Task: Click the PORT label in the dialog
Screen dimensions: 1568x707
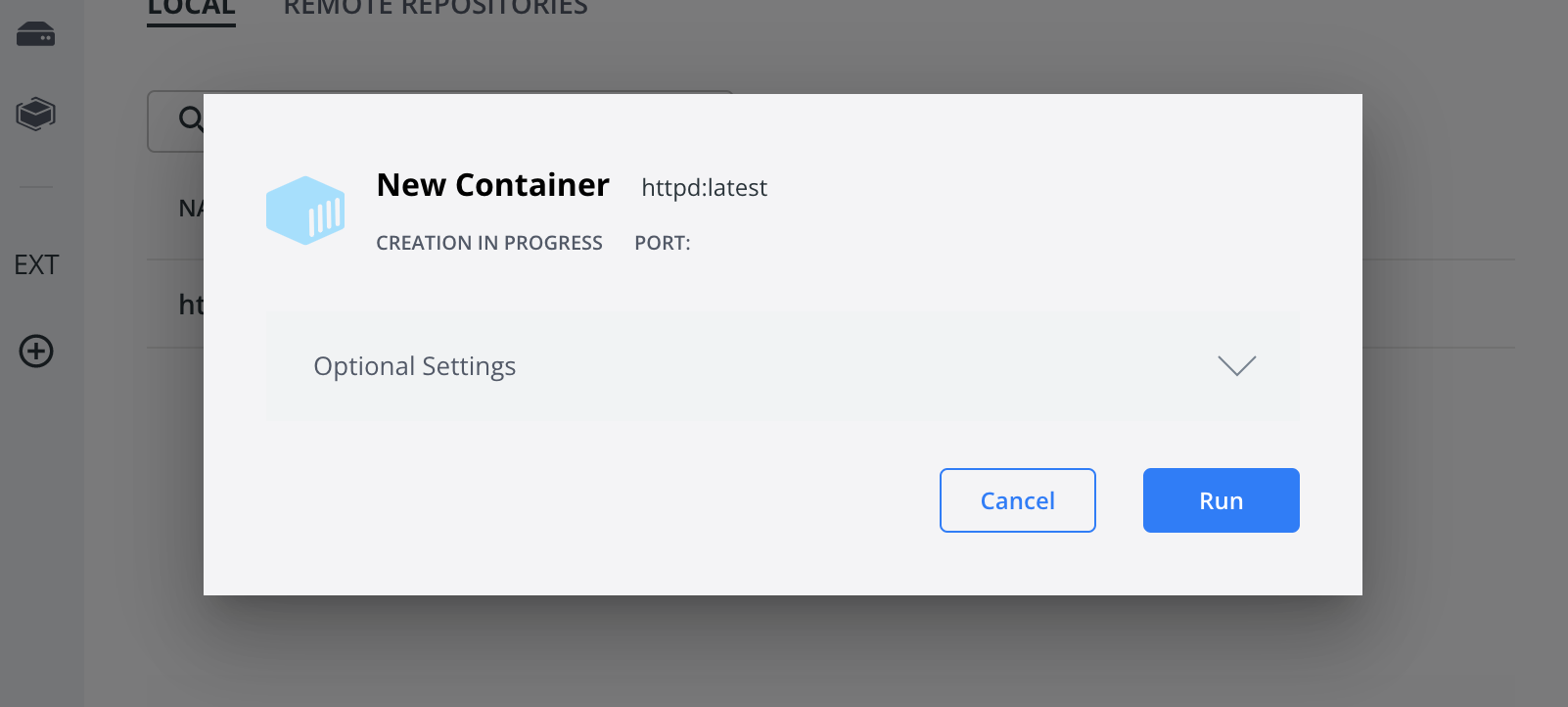Action: tap(662, 243)
